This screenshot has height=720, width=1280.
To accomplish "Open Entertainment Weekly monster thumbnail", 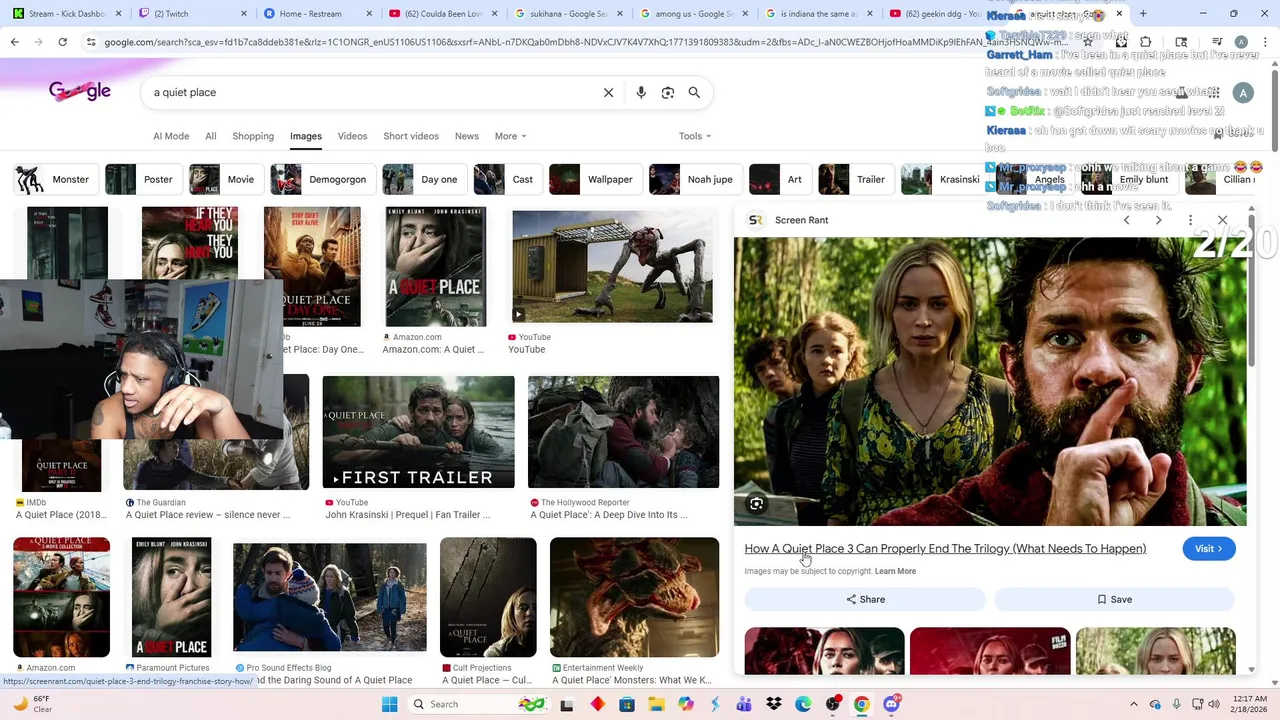I will coord(634,597).
